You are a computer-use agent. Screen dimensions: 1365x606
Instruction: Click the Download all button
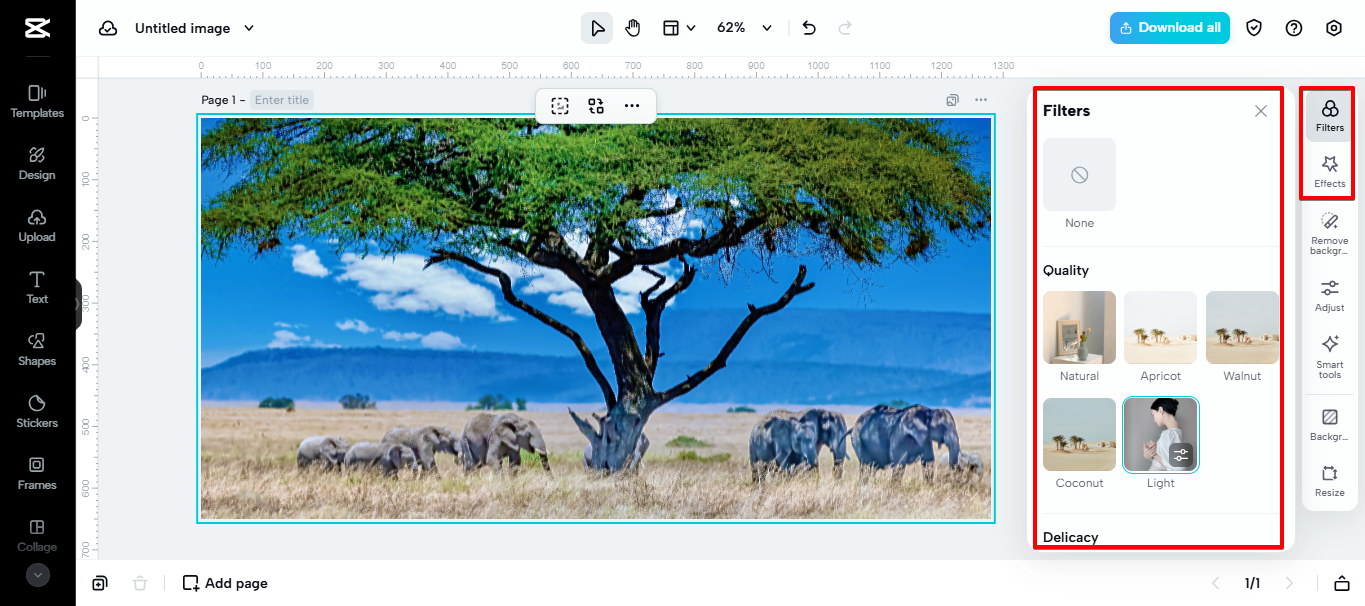1169,28
